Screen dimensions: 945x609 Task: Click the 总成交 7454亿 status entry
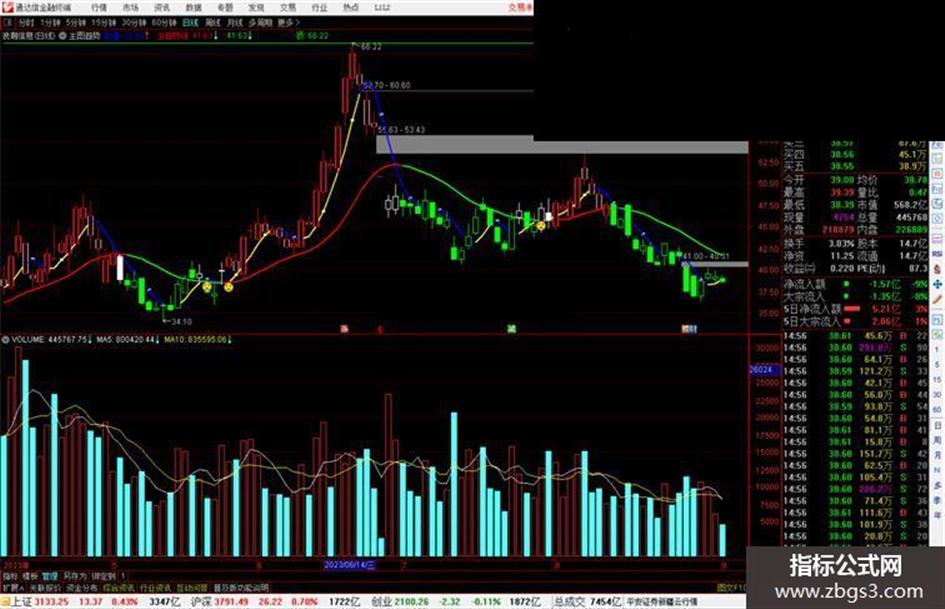coord(588,602)
